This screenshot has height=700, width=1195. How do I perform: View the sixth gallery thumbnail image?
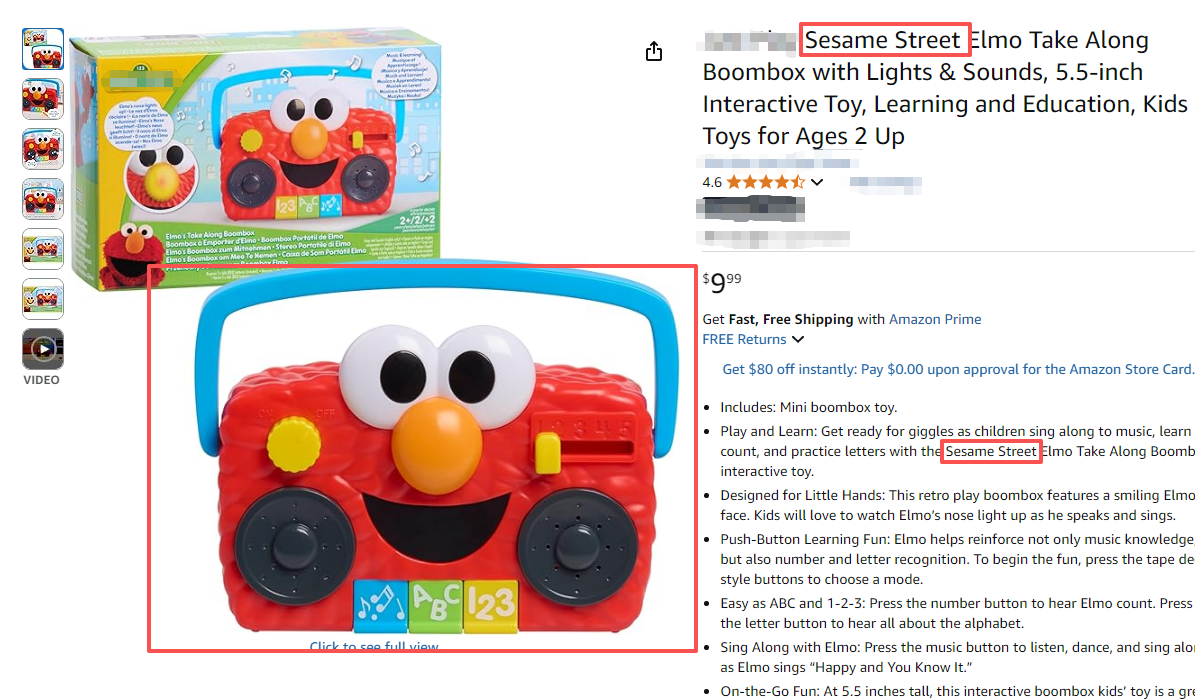[43, 299]
